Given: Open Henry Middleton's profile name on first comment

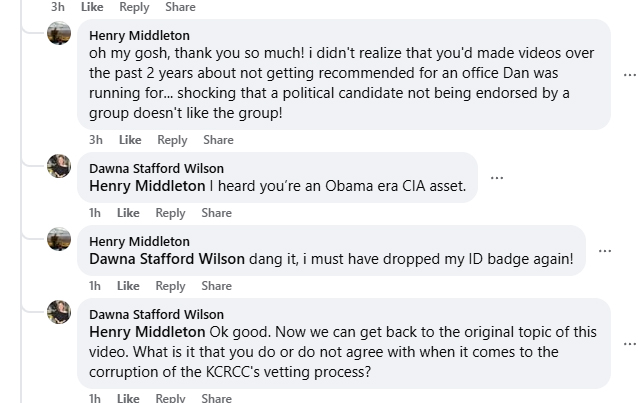Looking at the screenshot, I should click(x=139, y=36).
